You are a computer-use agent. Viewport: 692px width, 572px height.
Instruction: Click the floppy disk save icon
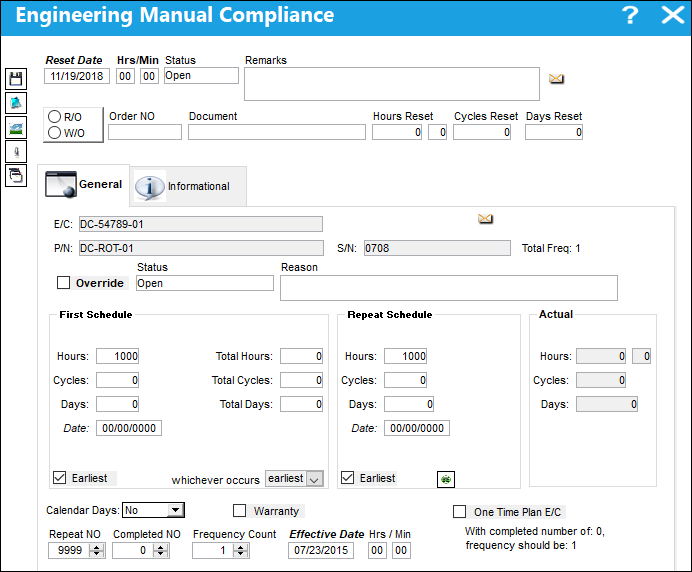pyautogui.click(x=16, y=79)
